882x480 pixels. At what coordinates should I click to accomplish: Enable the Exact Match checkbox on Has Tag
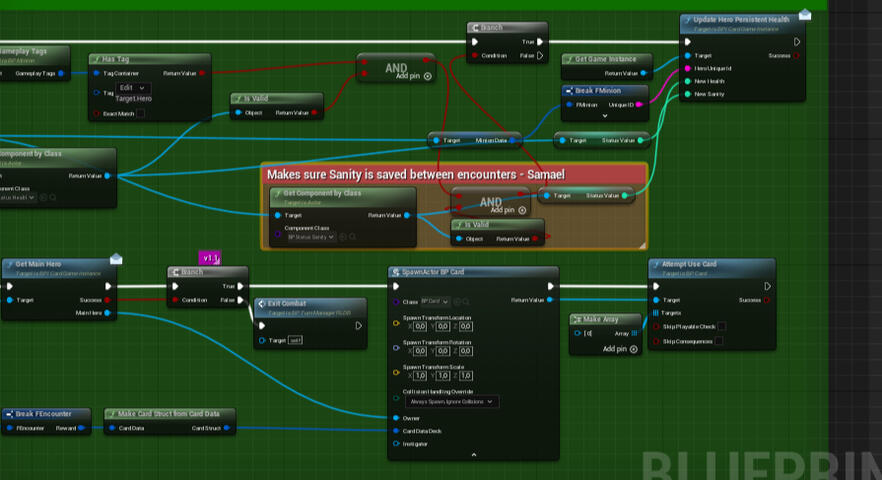click(x=140, y=114)
